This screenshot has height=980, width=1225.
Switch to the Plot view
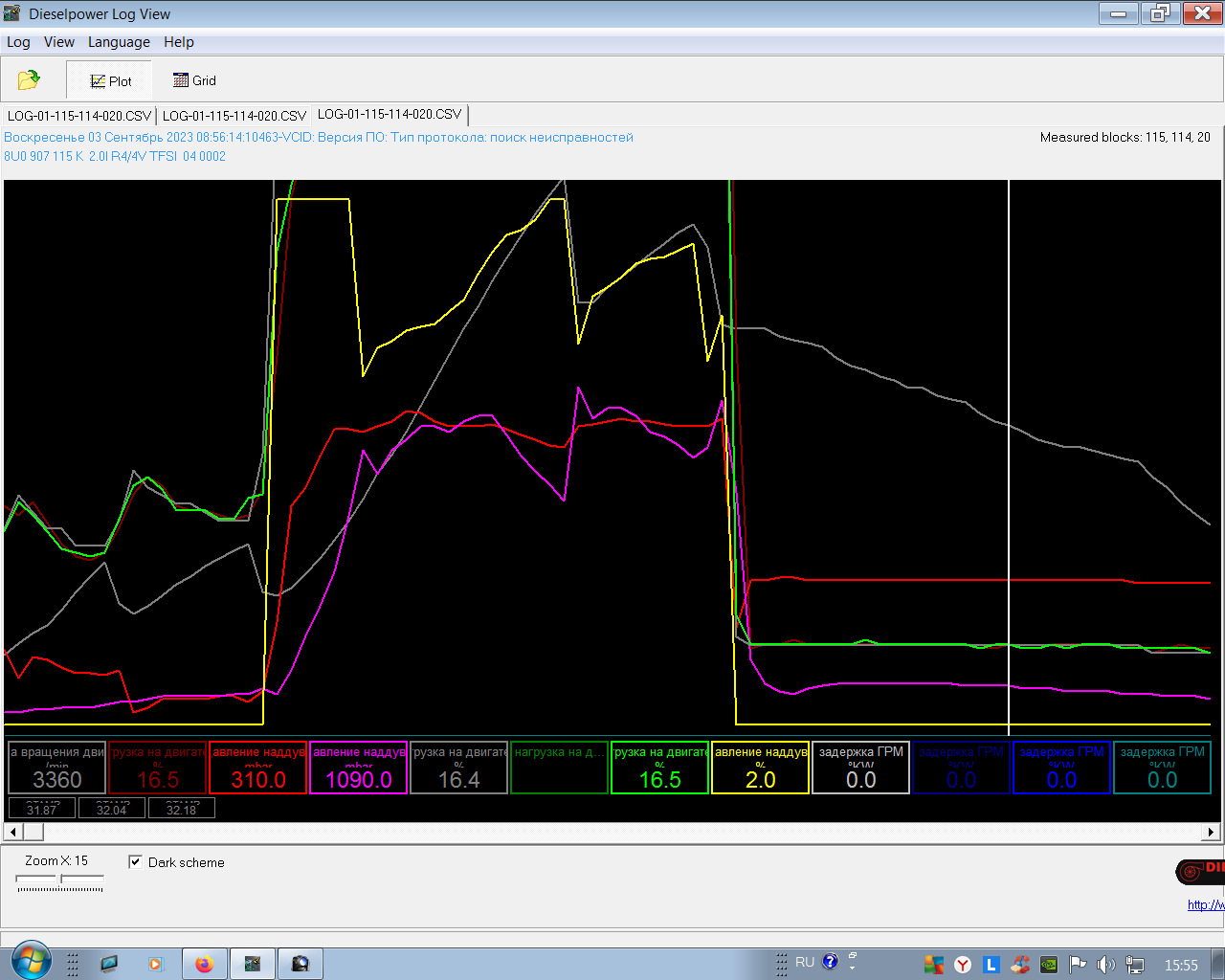[111, 81]
